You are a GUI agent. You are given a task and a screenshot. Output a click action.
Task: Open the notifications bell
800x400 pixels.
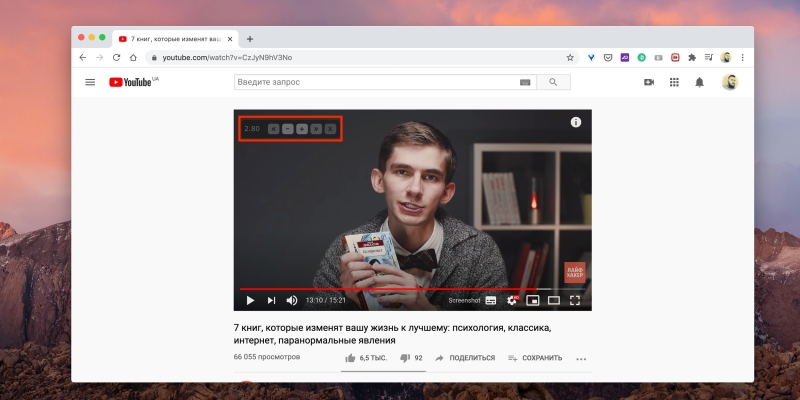[x=699, y=82]
